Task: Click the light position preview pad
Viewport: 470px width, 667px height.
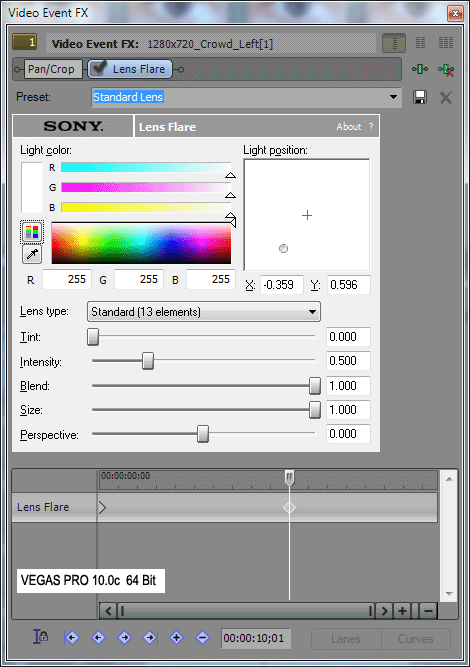Action: (x=307, y=215)
